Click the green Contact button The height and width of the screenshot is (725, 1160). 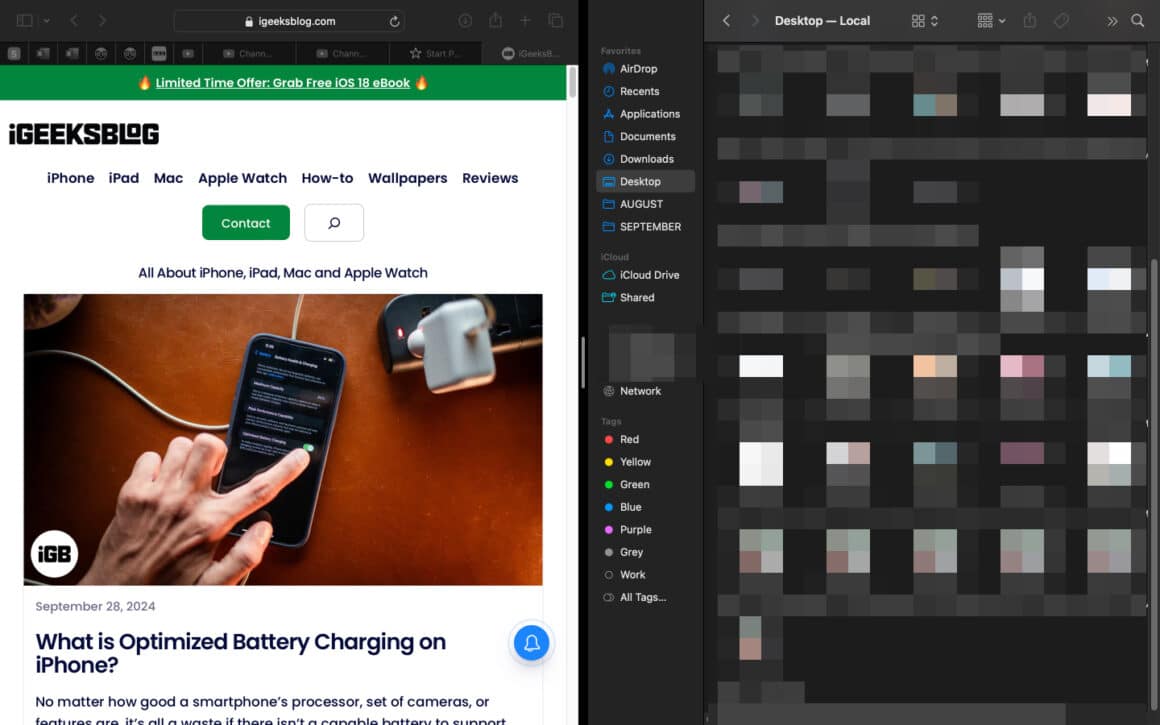(x=245, y=222)
